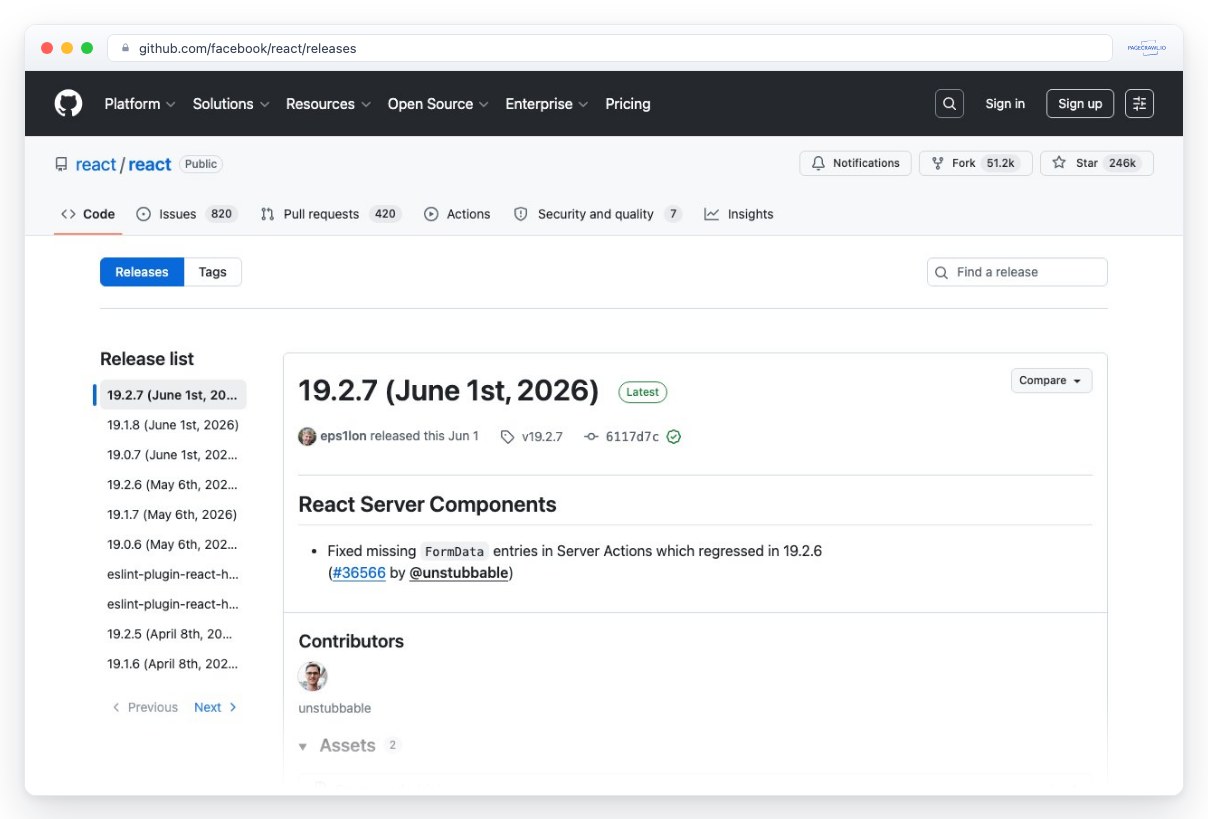
Task: Click the Sign in link
Action: [1005, 104]
